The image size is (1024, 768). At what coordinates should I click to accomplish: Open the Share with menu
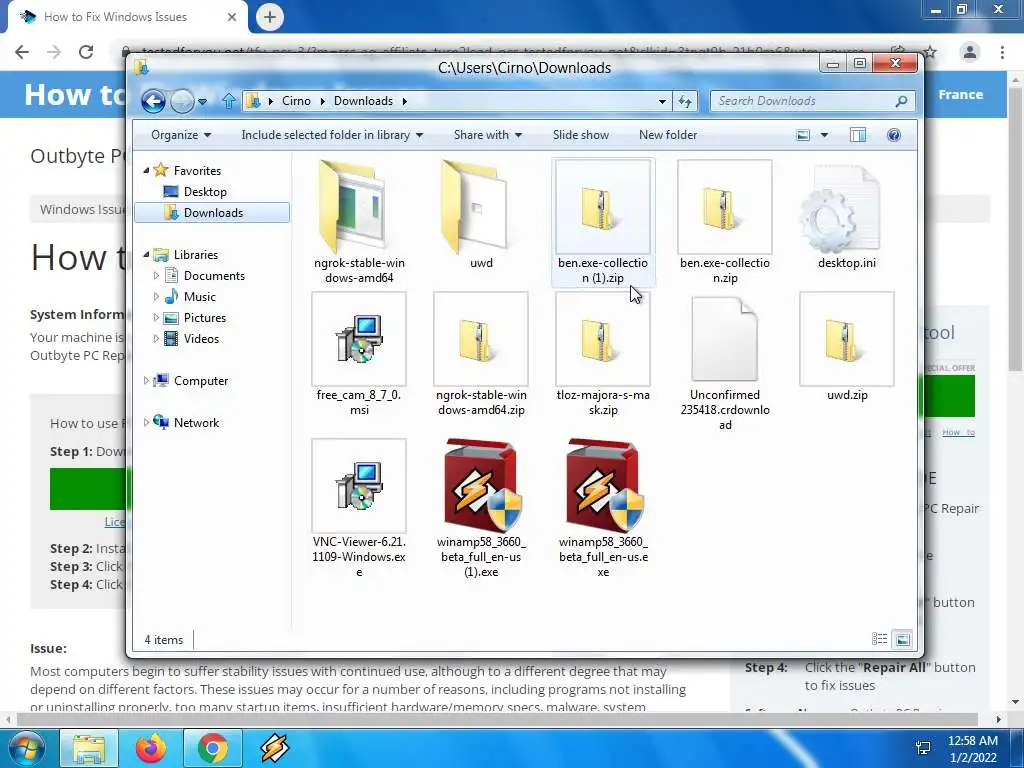point(488,135)
